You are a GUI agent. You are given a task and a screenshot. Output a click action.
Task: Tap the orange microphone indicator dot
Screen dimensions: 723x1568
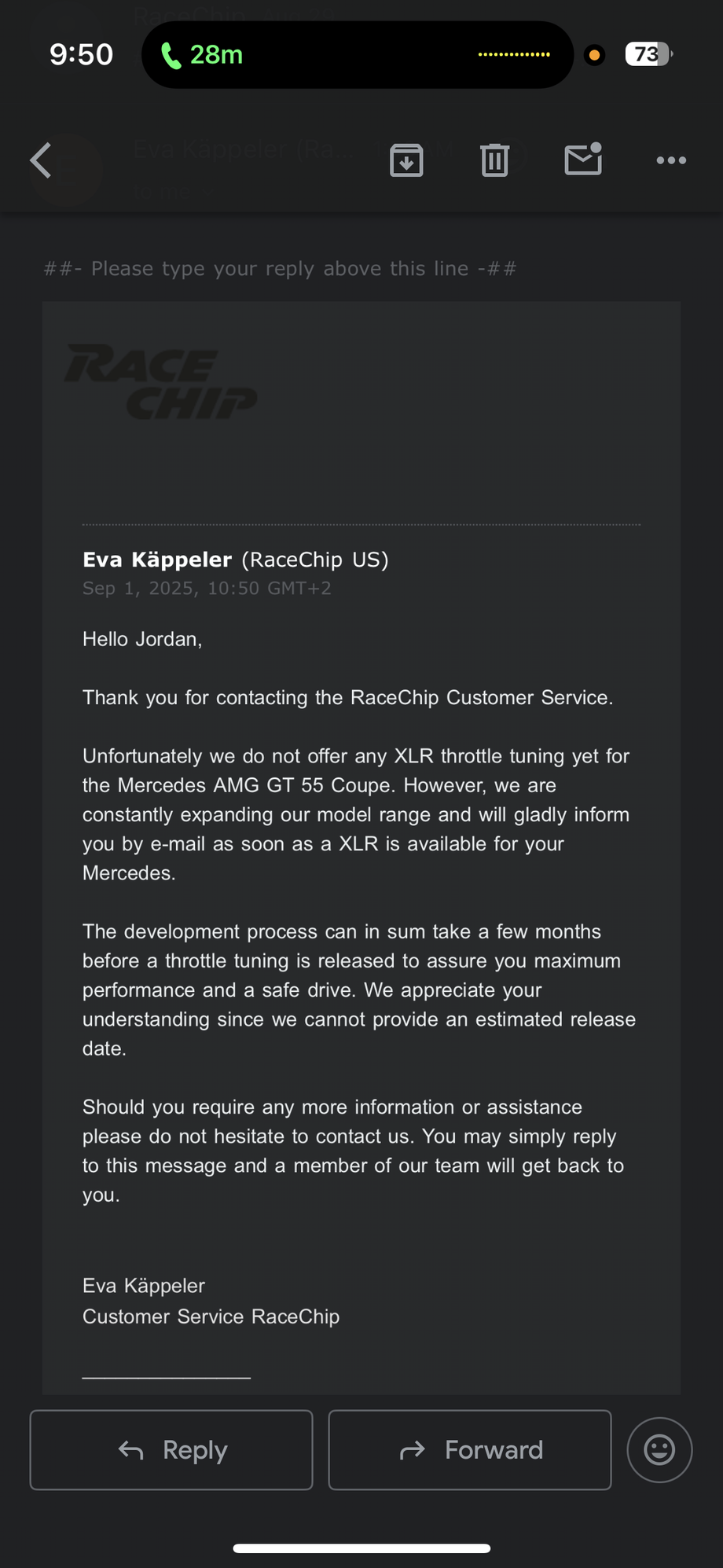pyautogui.click(x=595, y=55)
